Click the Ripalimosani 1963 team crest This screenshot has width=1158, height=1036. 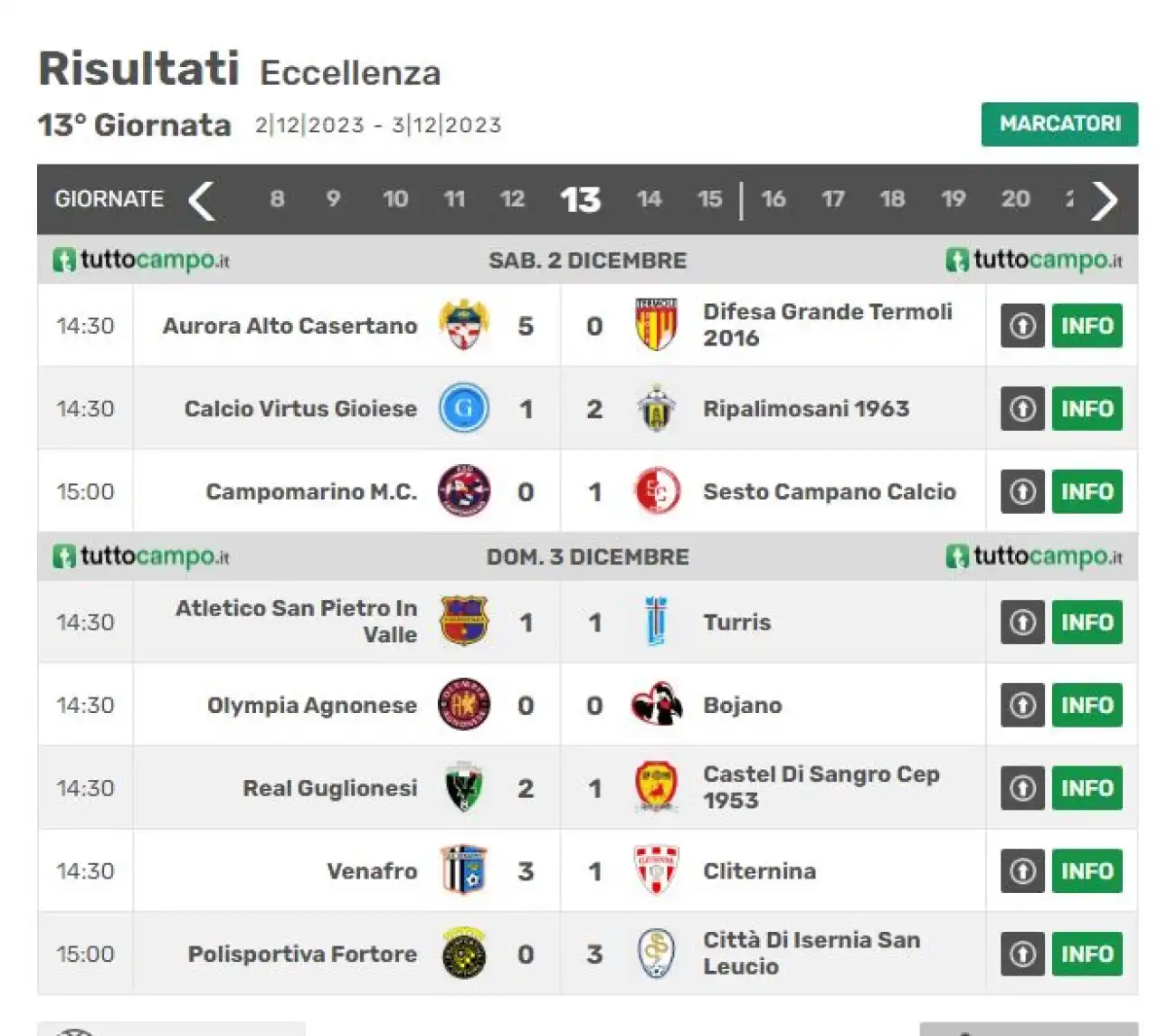tap(656, 408)
